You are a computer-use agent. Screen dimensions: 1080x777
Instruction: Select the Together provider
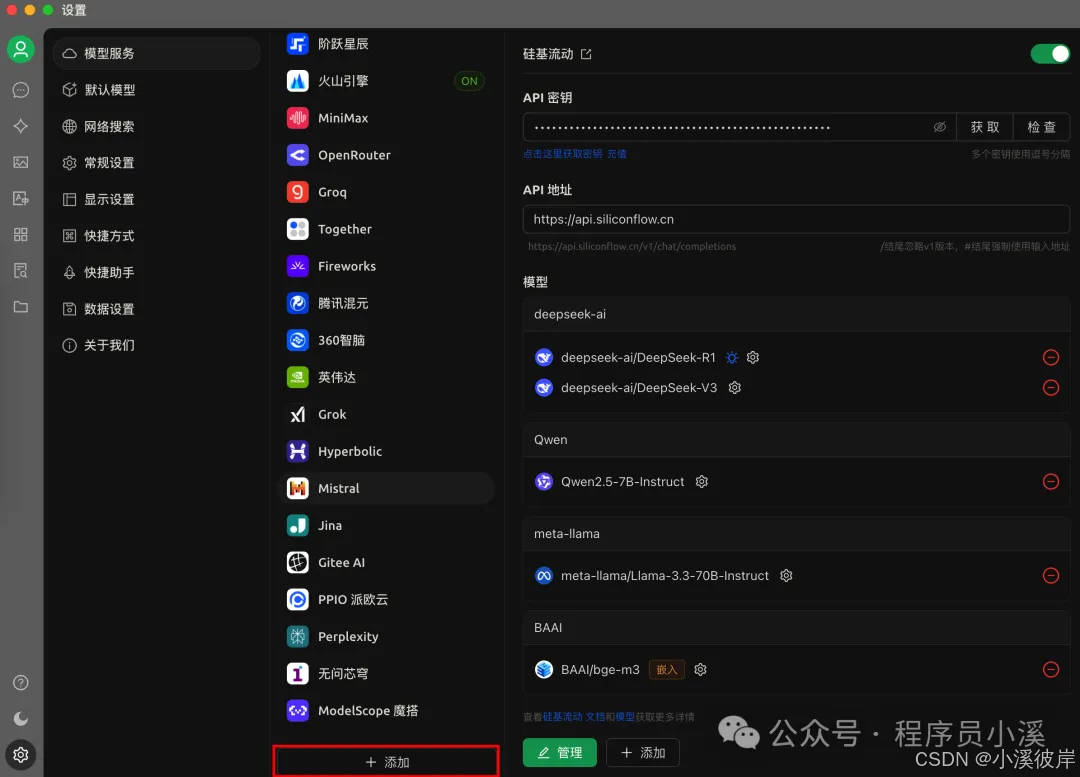click(x=386, y=229)
